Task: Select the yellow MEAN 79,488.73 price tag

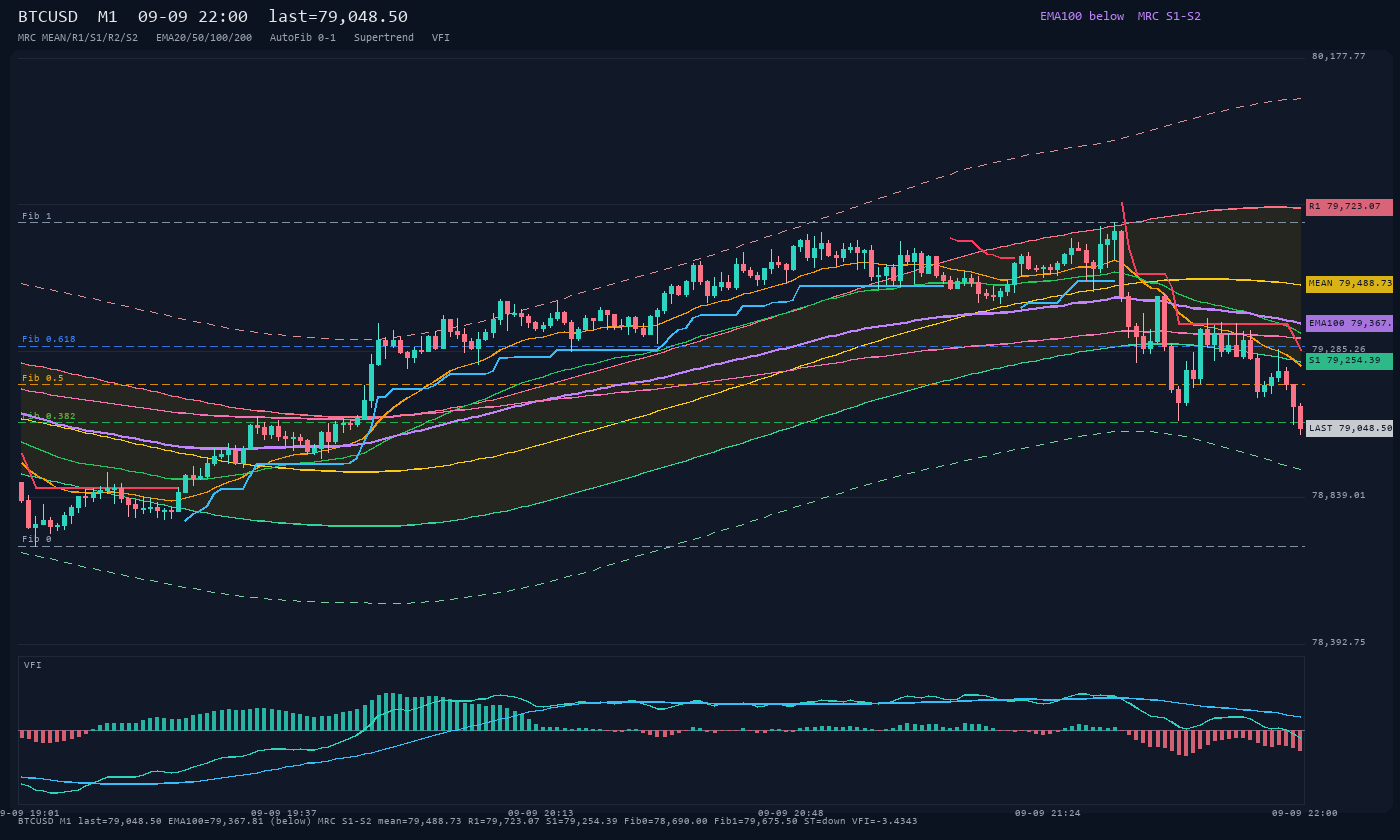Action: [1349, 284]
